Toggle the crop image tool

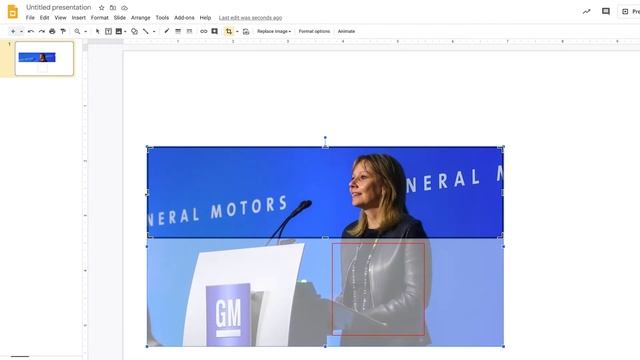[229, 31]
